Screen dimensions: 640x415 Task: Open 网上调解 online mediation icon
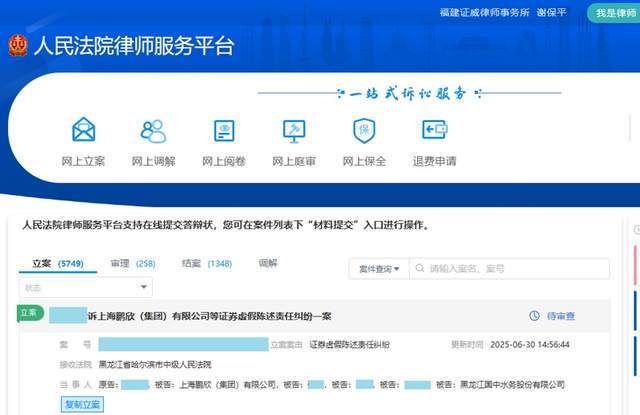(153, 131)
